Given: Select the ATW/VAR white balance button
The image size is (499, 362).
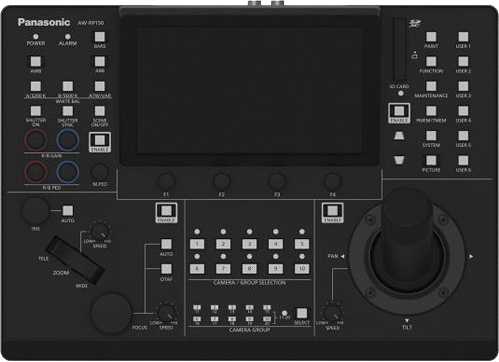Looking at the screenshot, I should point(99,86).
